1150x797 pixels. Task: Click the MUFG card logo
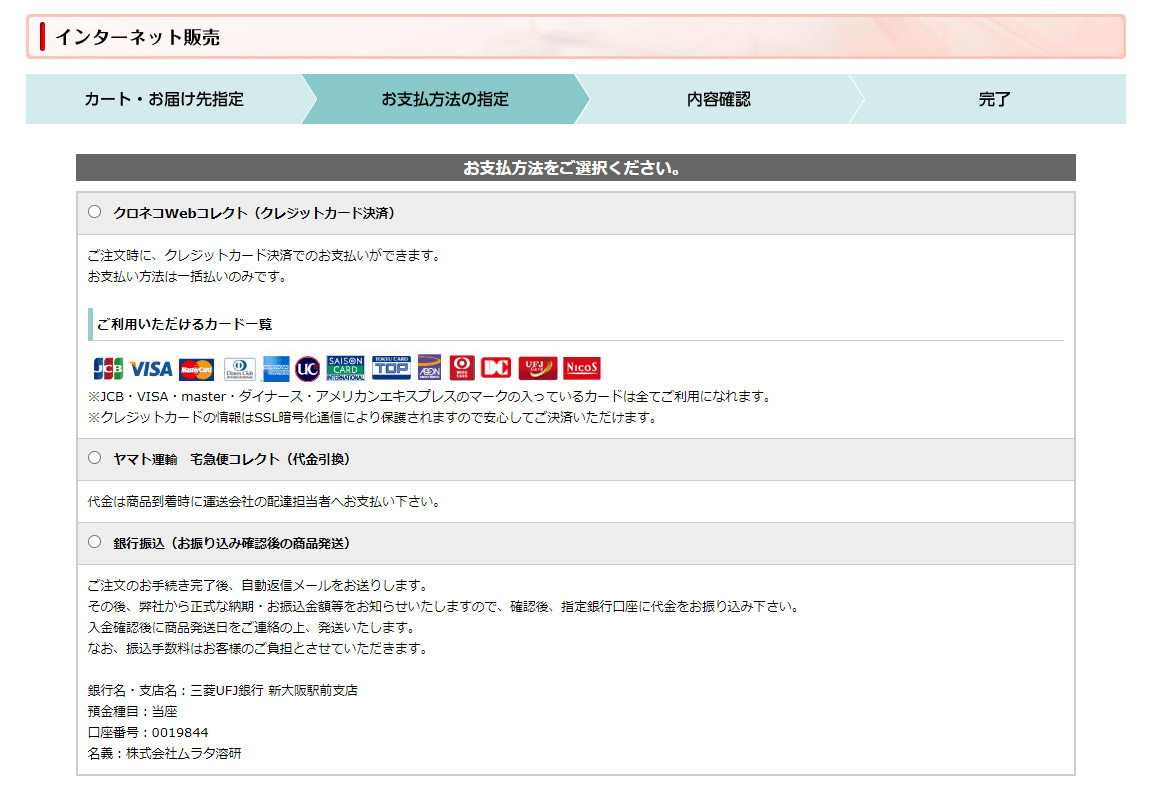(x=462, y=367)
